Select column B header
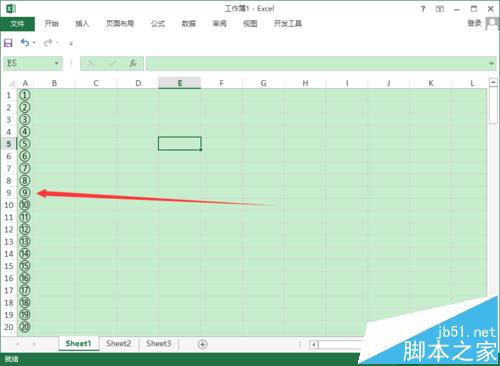The image size is (500, 366). coord(54,83)
